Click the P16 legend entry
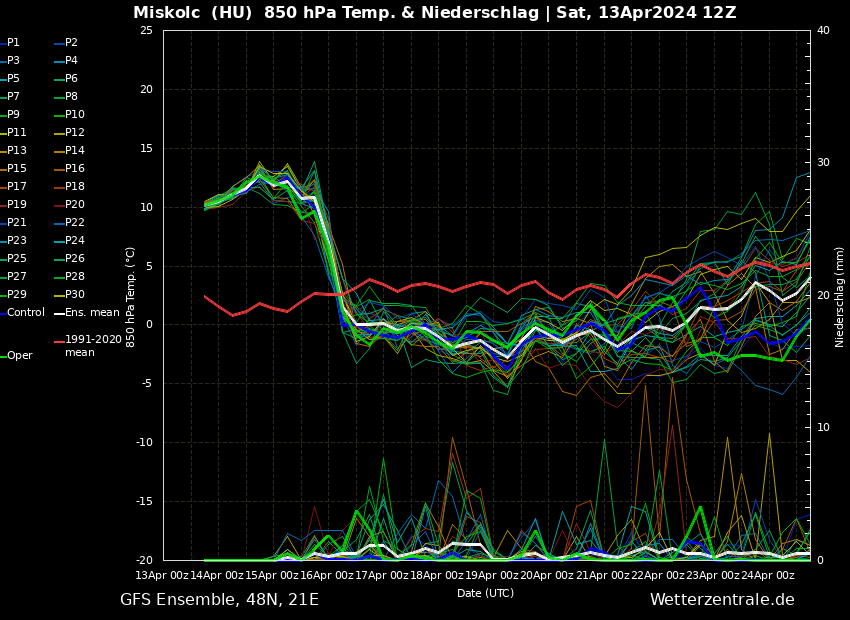 (74, 169)
